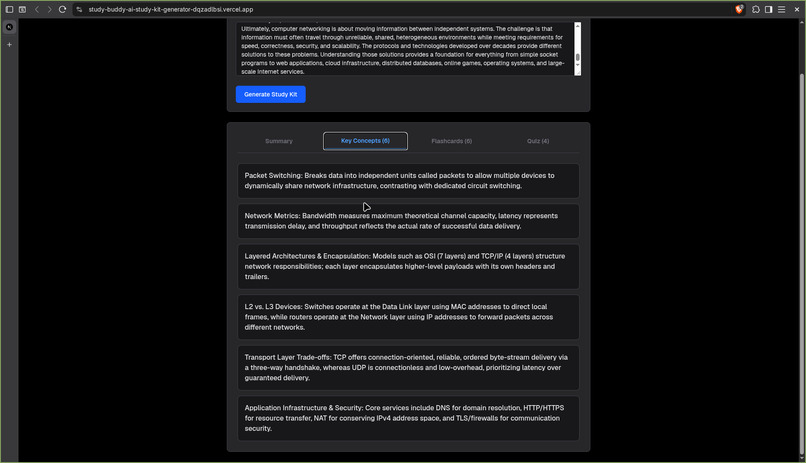Click the textarea scroll up arrow
Screen dimensions: 806x463
[578, 25]
